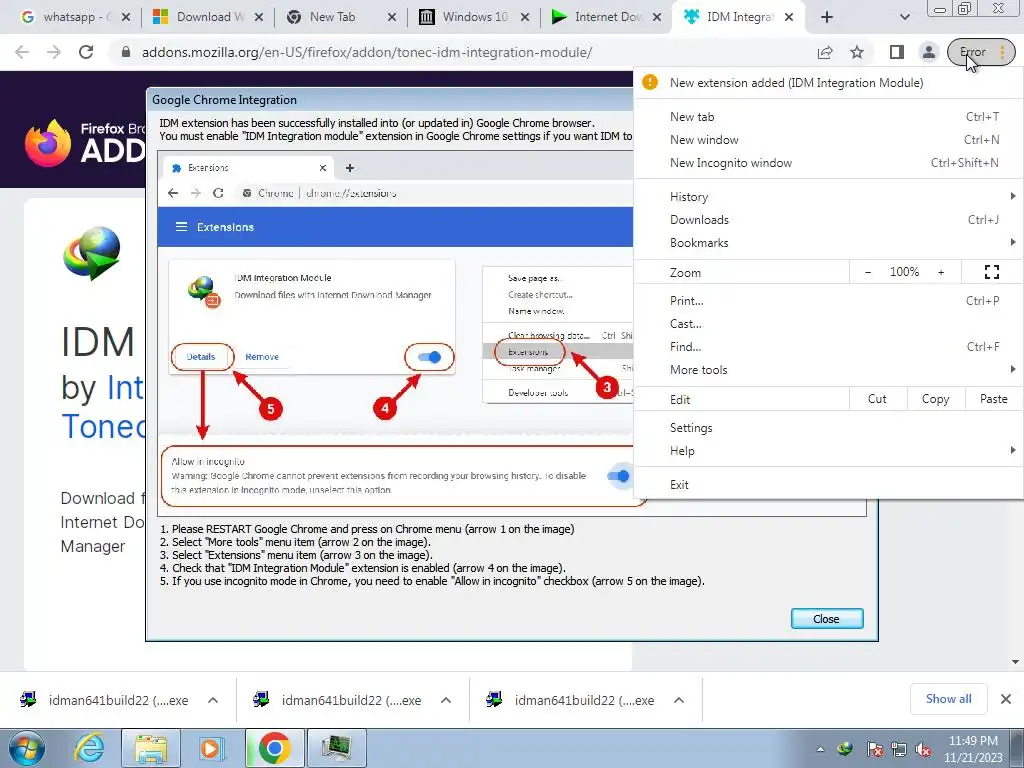Open the side panel icon
This screenshot has width=1024, height=768.
897,52
